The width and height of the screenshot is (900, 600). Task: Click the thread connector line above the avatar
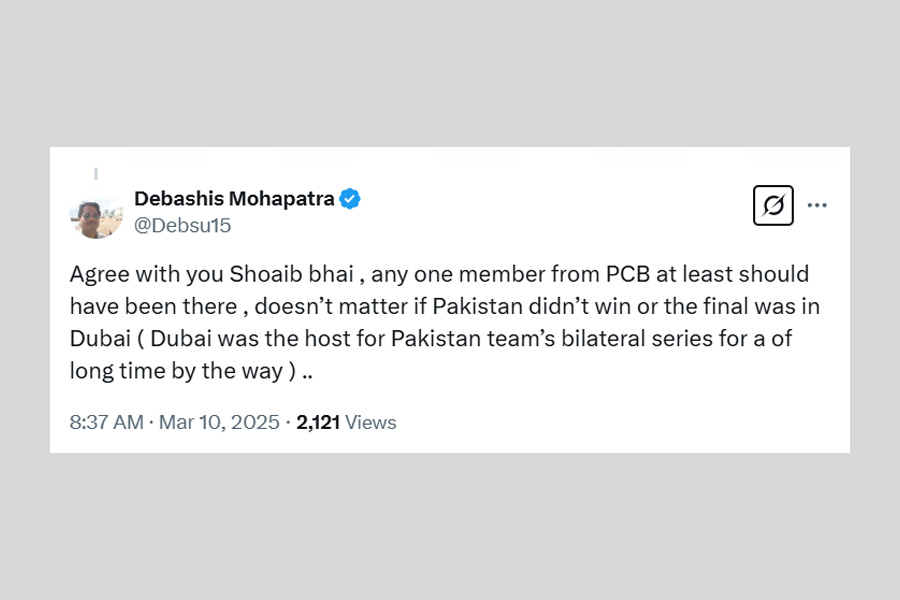pyautogui.click(x=96, y=174)
